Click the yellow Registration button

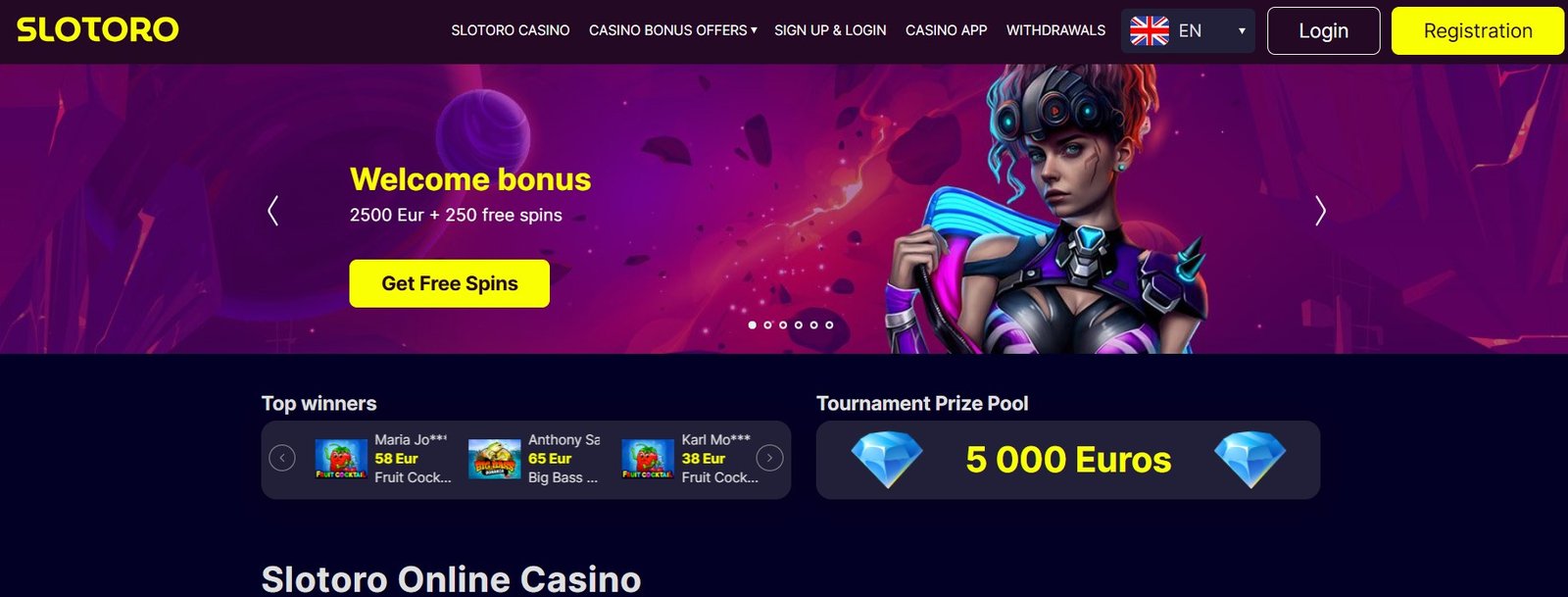[1478, 30]
